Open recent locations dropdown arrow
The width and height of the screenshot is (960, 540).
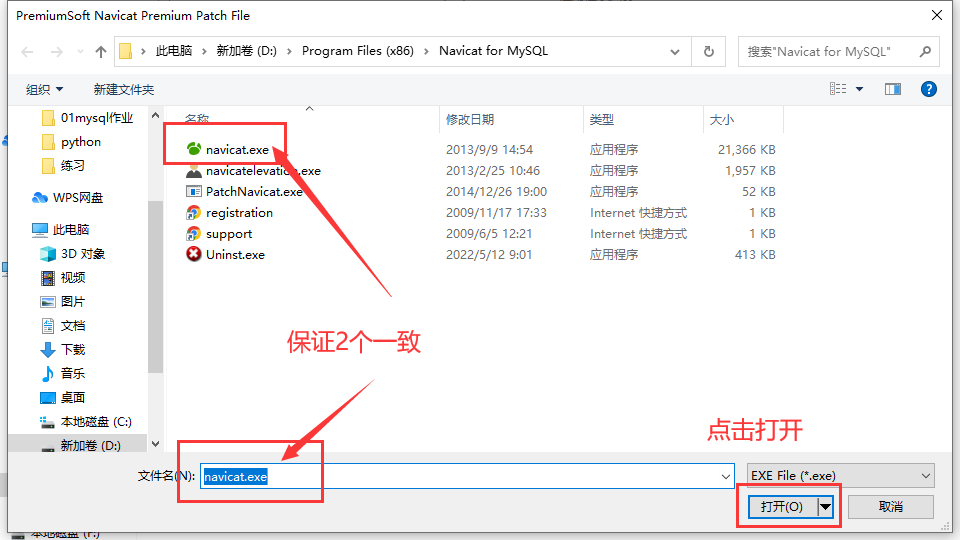pyautogui.click(x=80, y=52)
